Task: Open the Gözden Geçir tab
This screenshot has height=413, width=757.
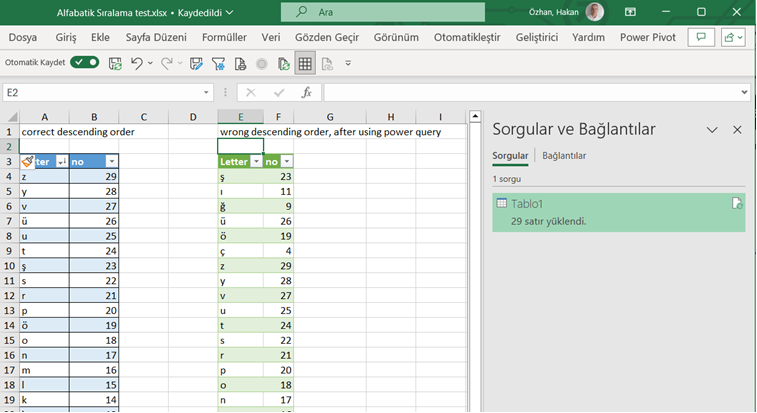Action: point(327,37)
